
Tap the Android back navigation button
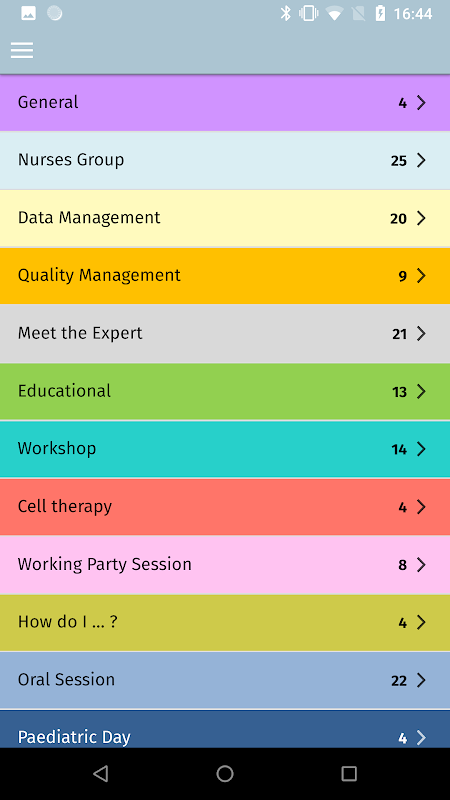101,773
